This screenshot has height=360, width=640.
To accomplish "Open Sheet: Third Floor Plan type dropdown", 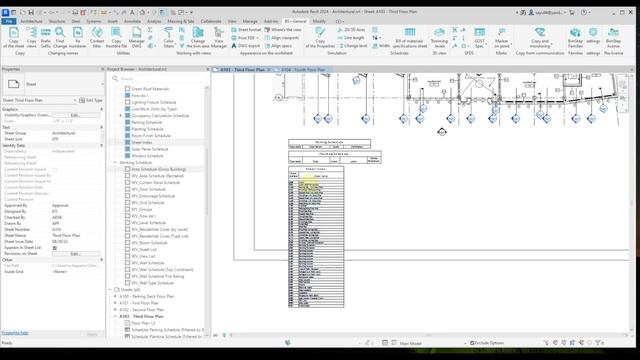I will click(39, 100).
